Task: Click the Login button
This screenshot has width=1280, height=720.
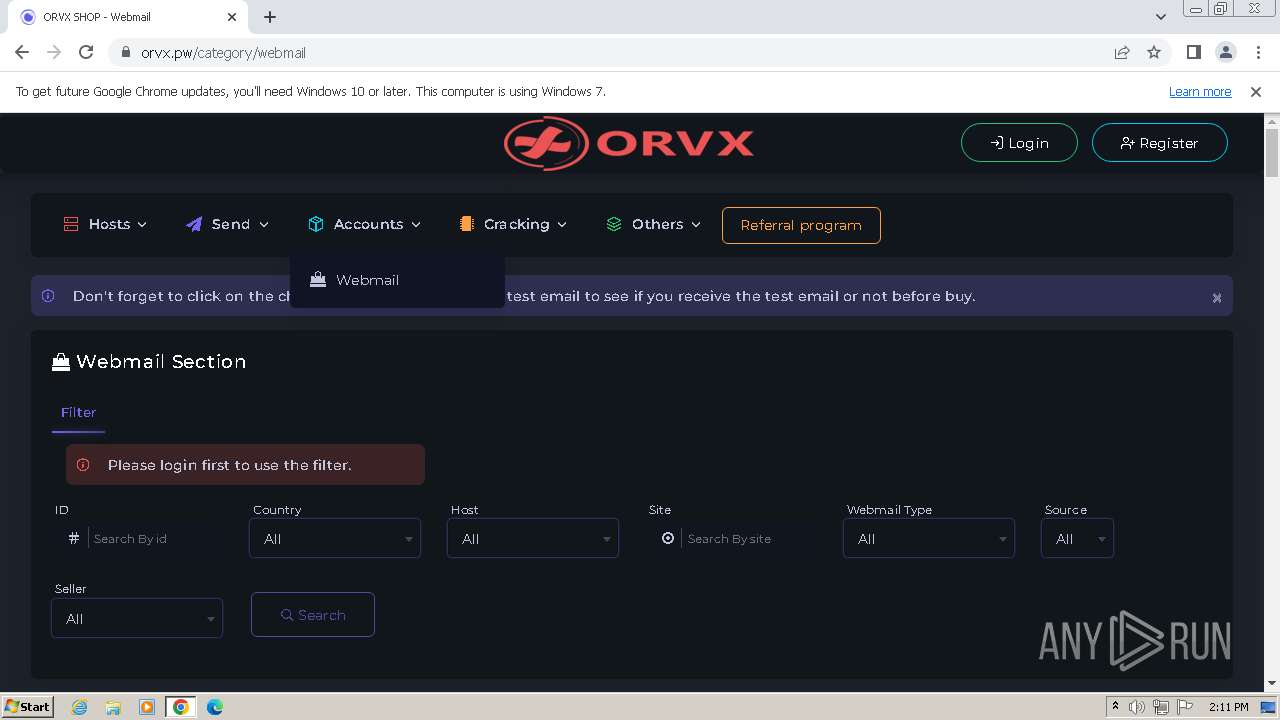Action: coord(1019,143)
